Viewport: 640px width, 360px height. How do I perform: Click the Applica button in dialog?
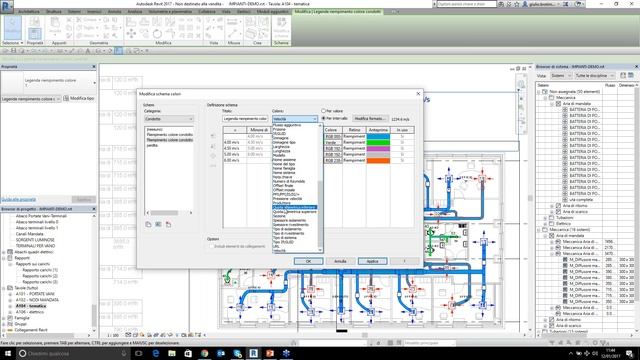click(372, 261)
